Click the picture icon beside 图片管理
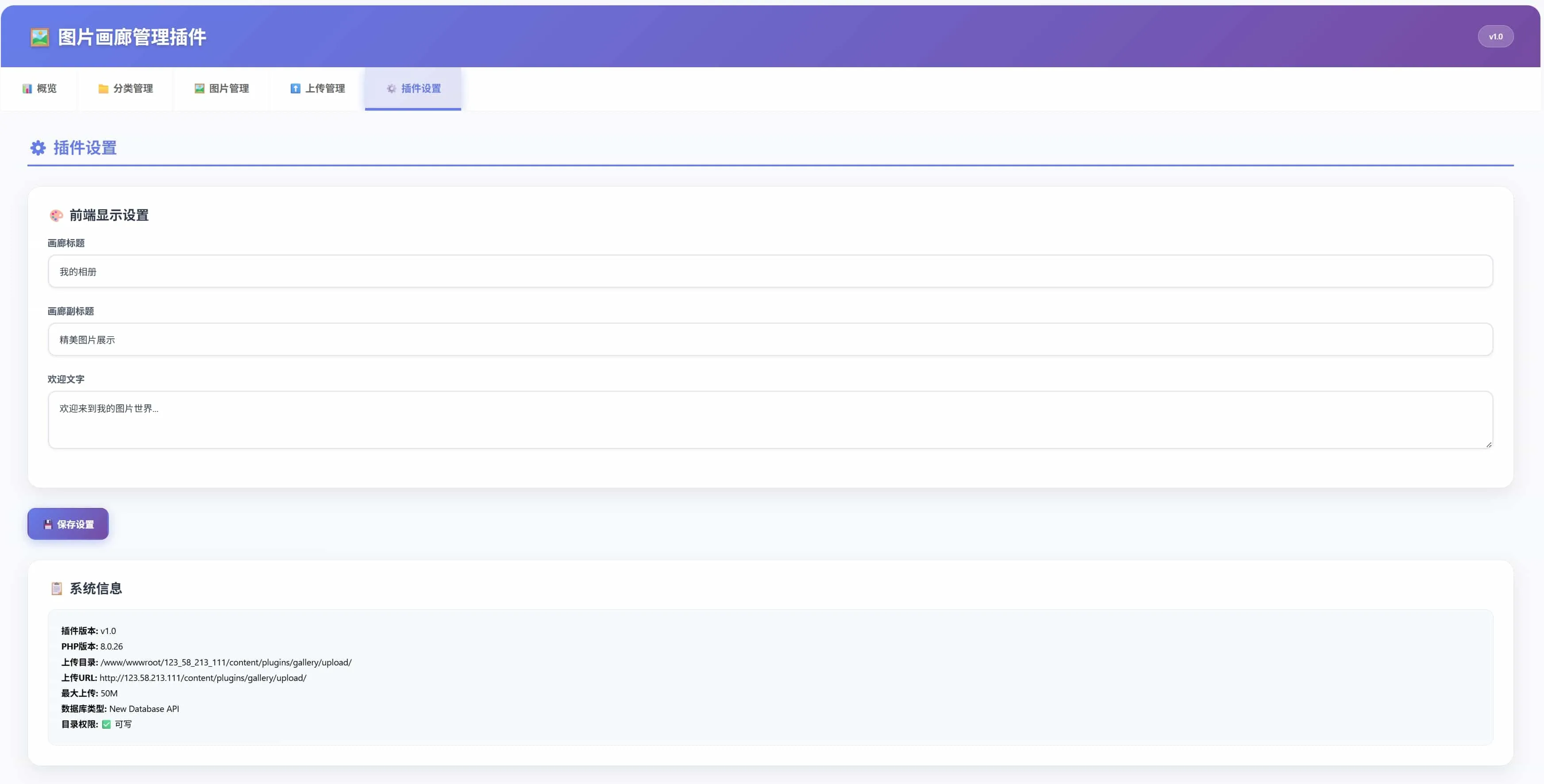Viewport: 1544px width, 784px height. coord(199,89)
